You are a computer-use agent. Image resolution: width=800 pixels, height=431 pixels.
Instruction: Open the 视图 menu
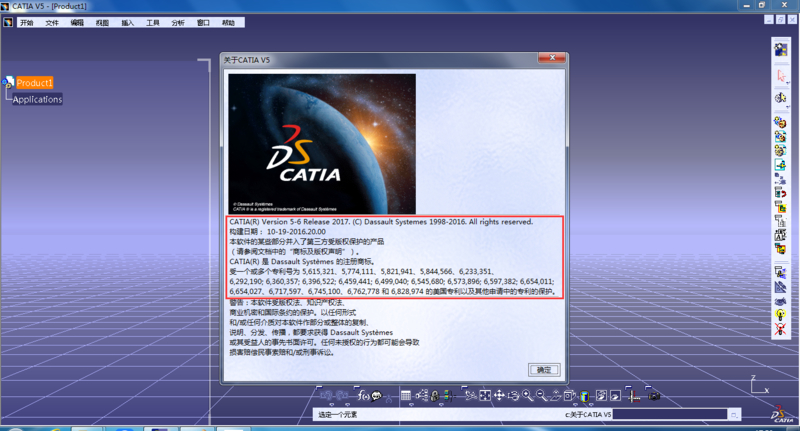pos(102,22)
